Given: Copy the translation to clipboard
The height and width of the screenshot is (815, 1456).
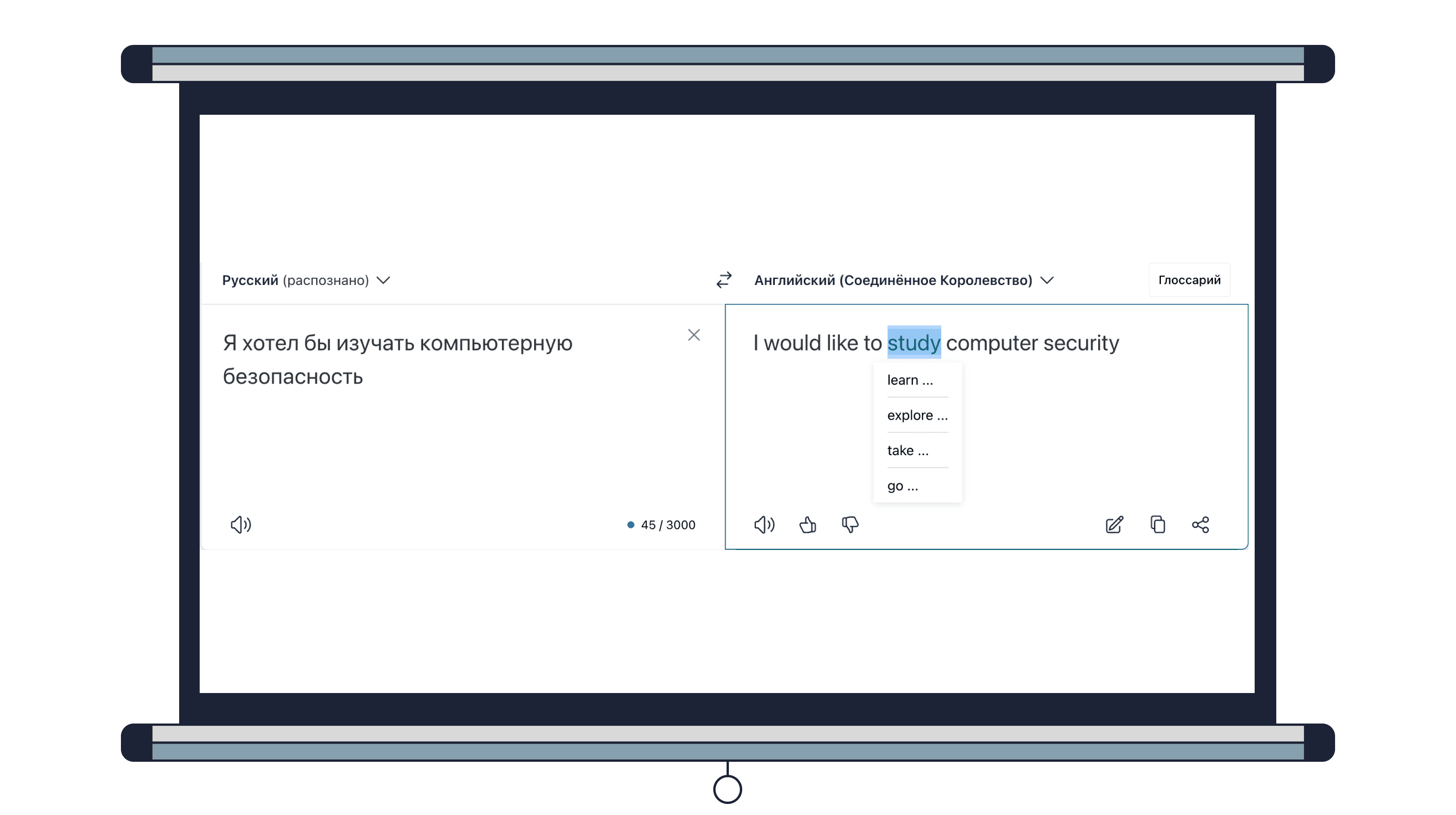Looking at the screenshot, I should pyautogui.click(x=1158, y=524).
